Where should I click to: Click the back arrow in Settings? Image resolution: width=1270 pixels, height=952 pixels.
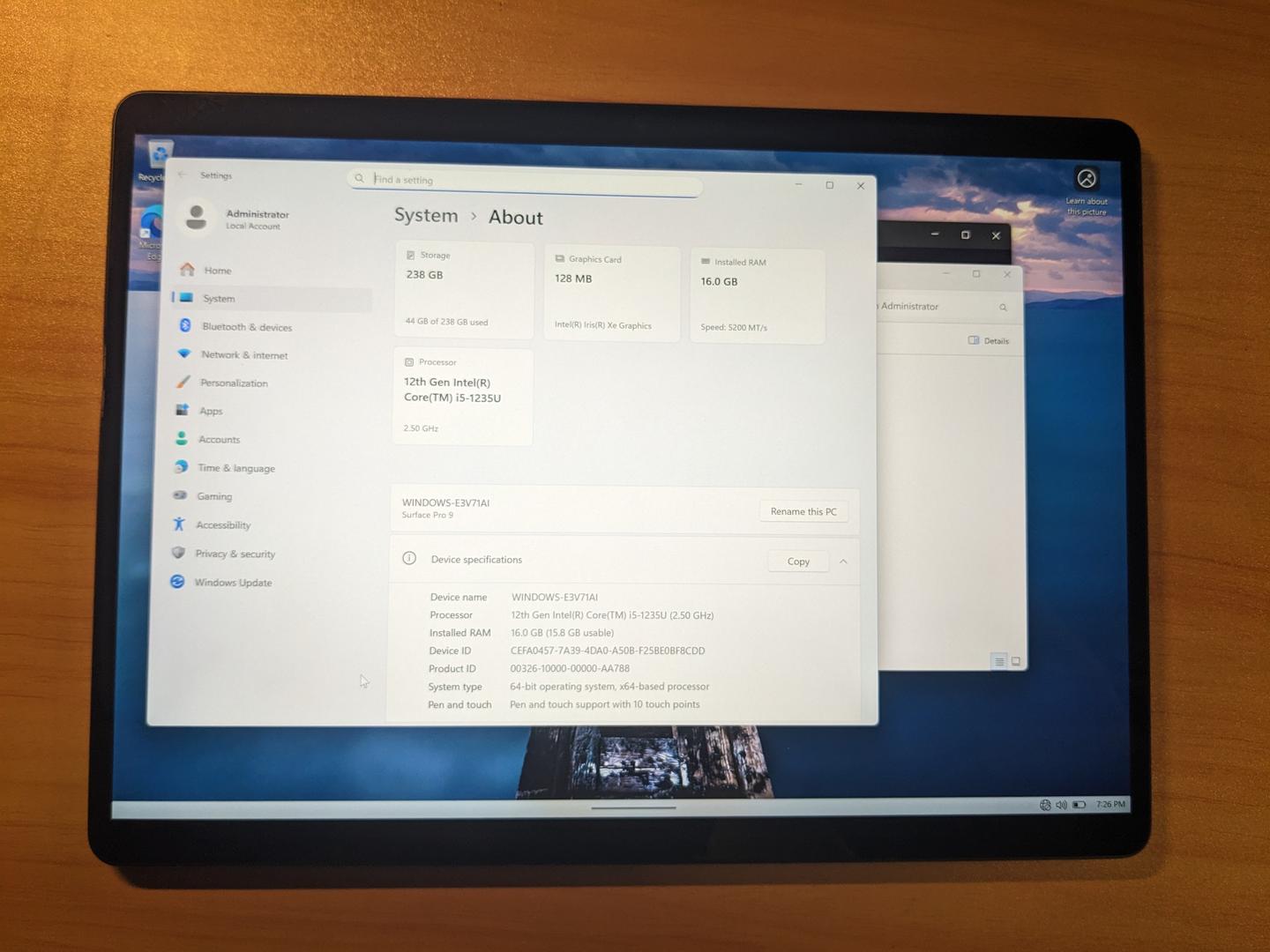[183, 175]
